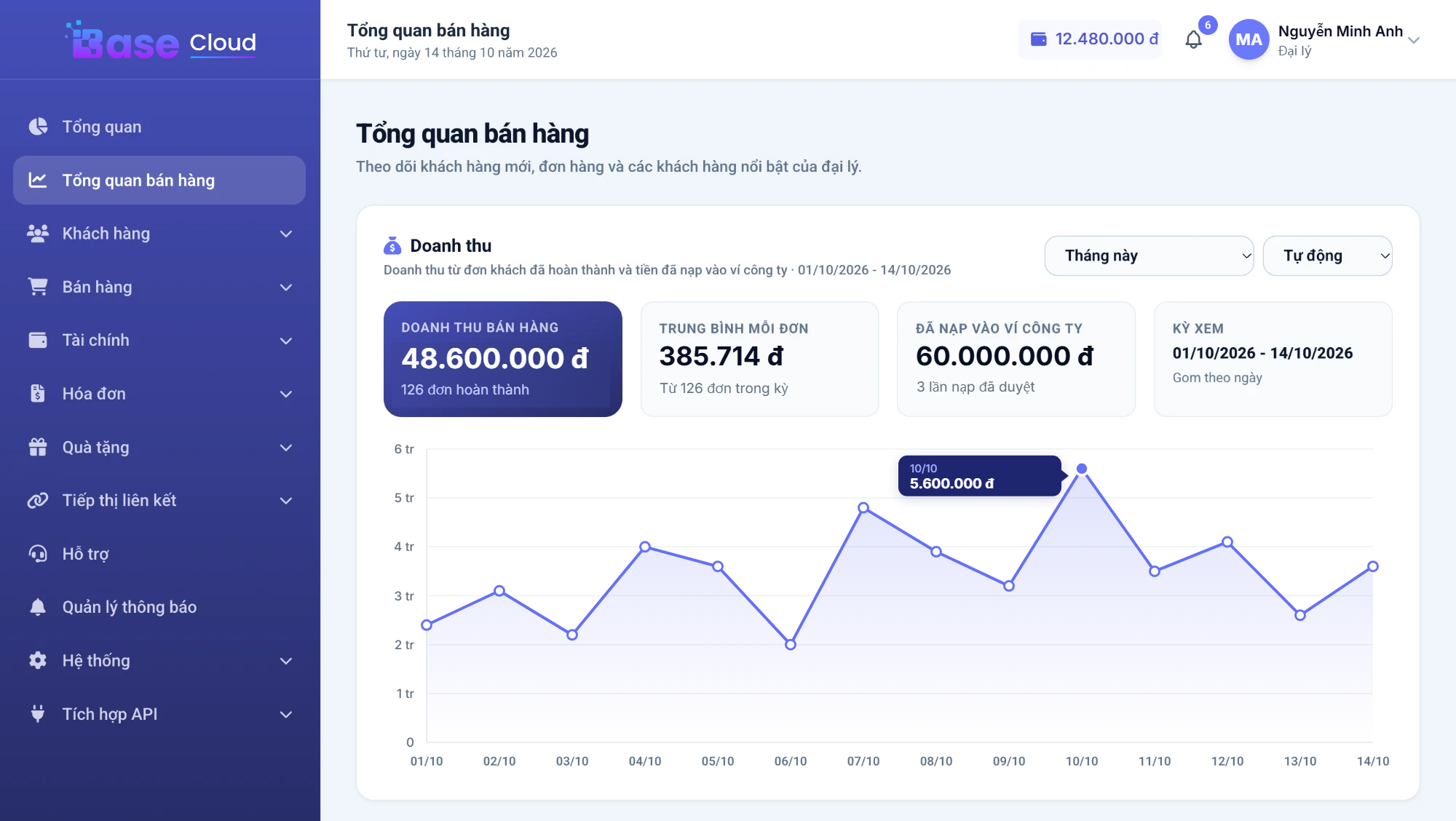Open Hỗ trợ menu item
Screen dimensions: 1456x821
[x=159, y=554]
